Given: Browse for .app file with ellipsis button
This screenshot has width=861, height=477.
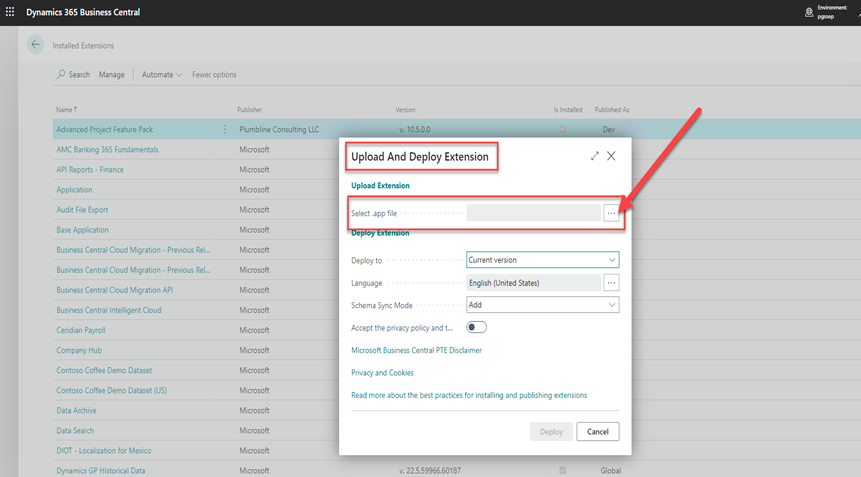Looking at the screenshot, I should (x=611, y=213).
